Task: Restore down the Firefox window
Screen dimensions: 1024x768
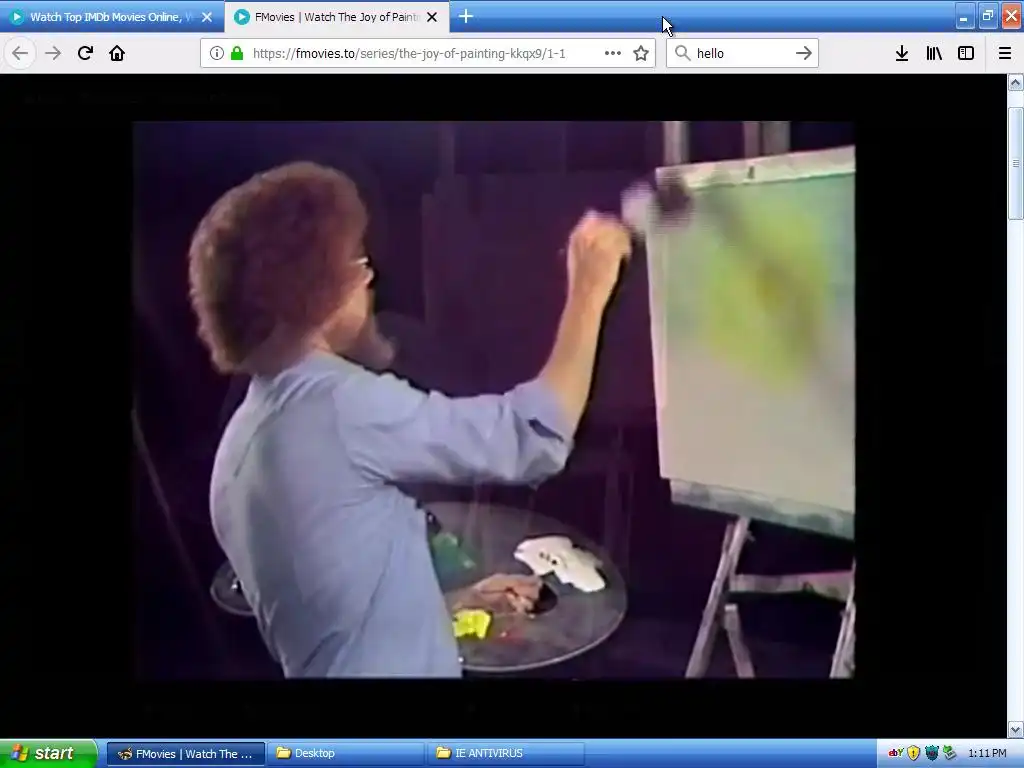Action: point(988,16)
